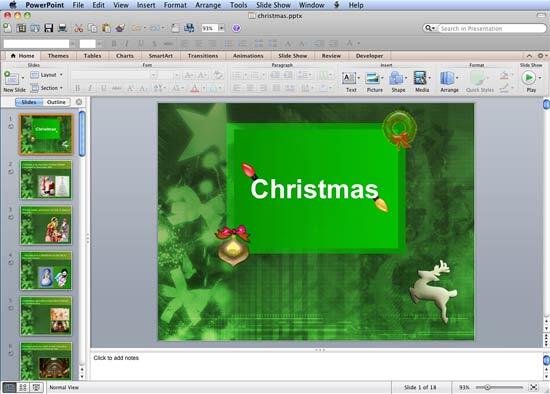Viewport: 550px width, 394px height.
Task: Click the Apple menu icon
Action: coord(13,5)
